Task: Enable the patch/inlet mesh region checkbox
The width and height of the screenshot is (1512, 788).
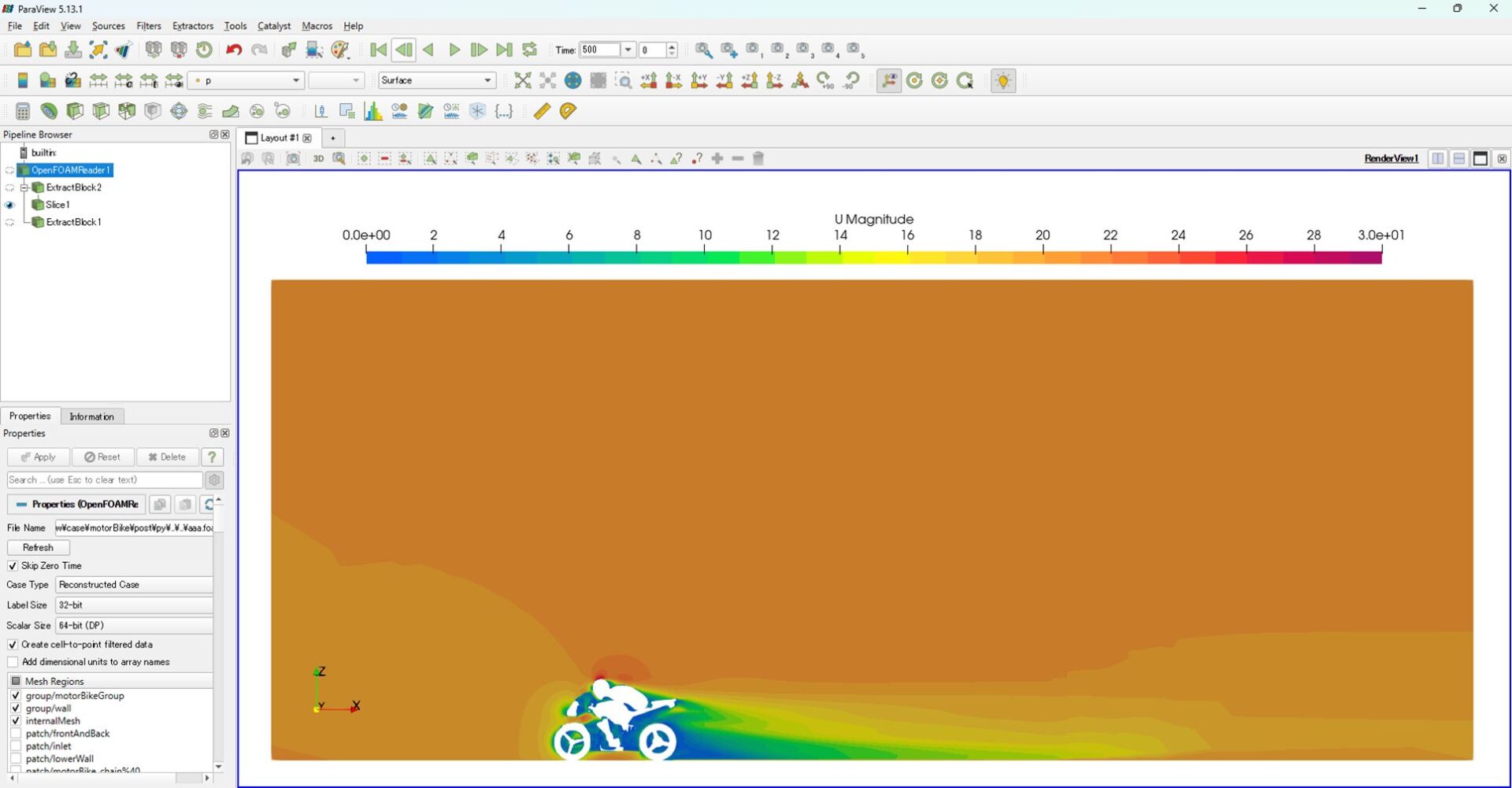Action: (x=16, y=746)
